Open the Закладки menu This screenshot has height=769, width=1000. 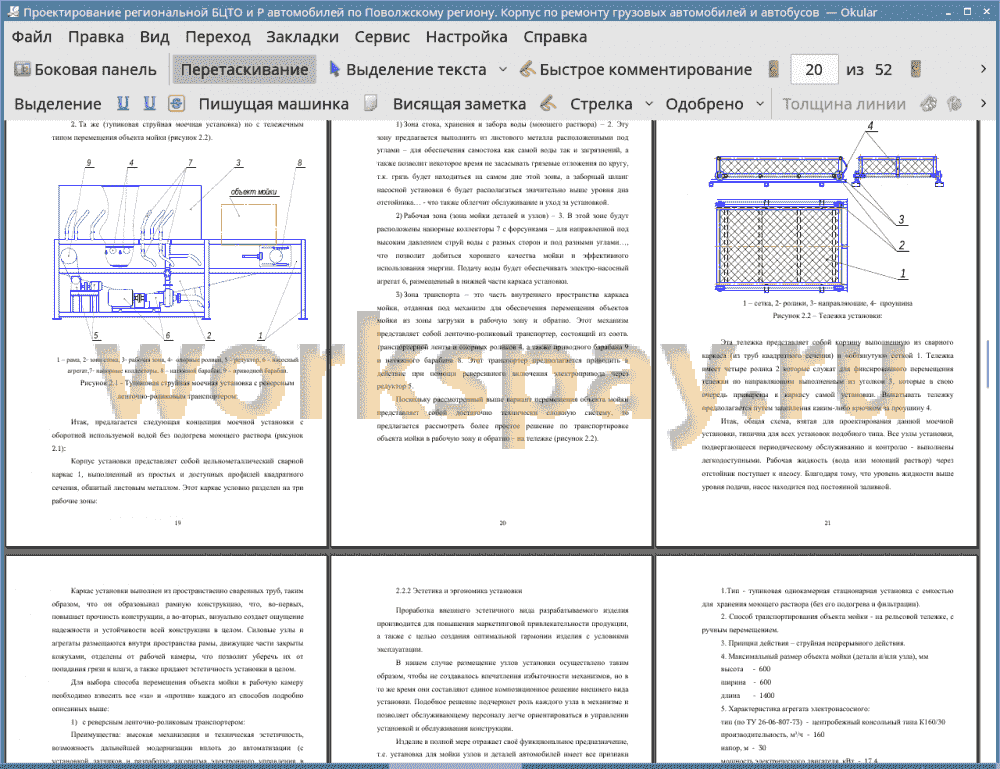tap(302, 37)
